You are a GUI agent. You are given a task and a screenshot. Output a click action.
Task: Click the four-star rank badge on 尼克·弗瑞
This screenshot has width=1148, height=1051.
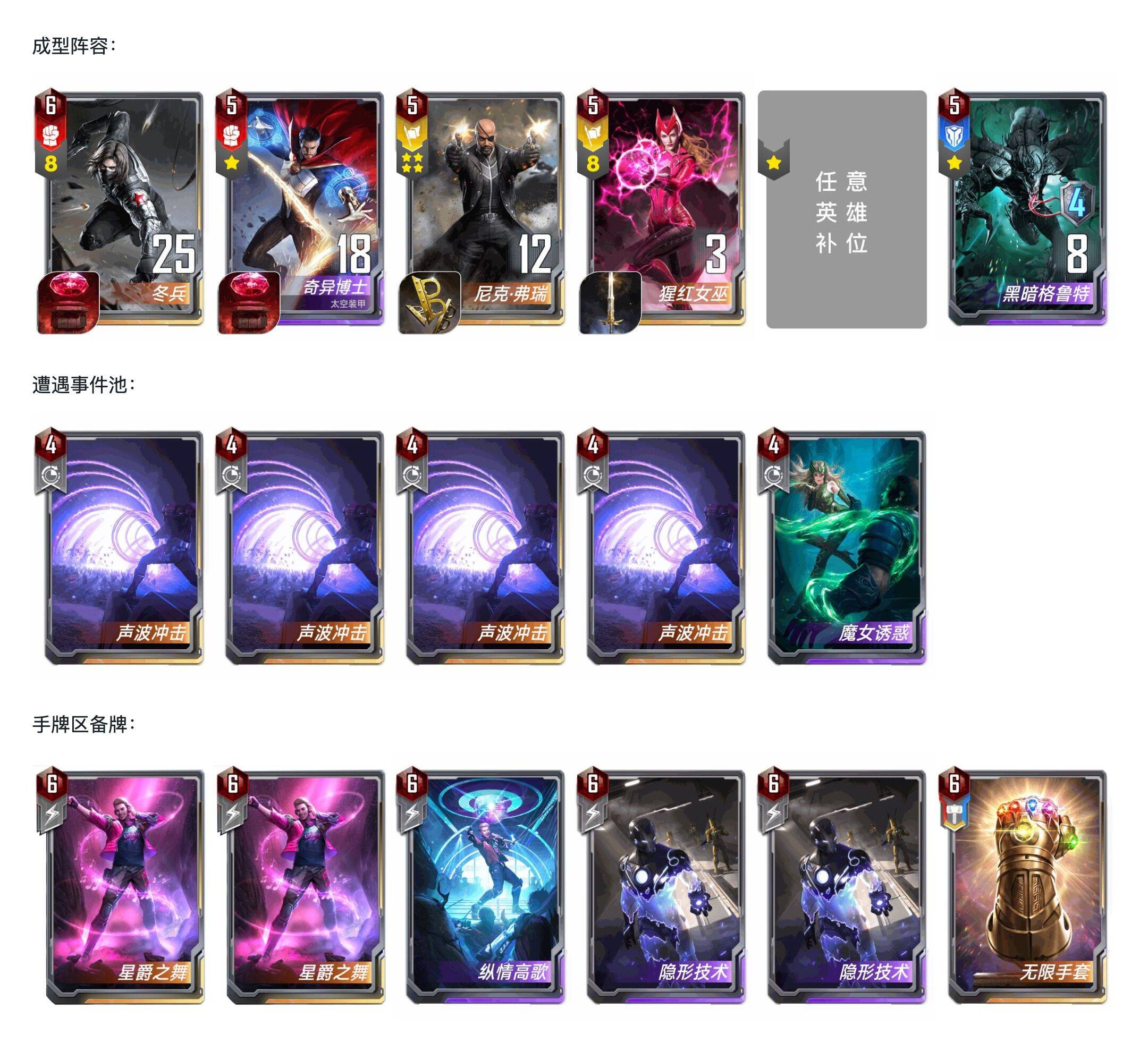[x=412, y=162]
